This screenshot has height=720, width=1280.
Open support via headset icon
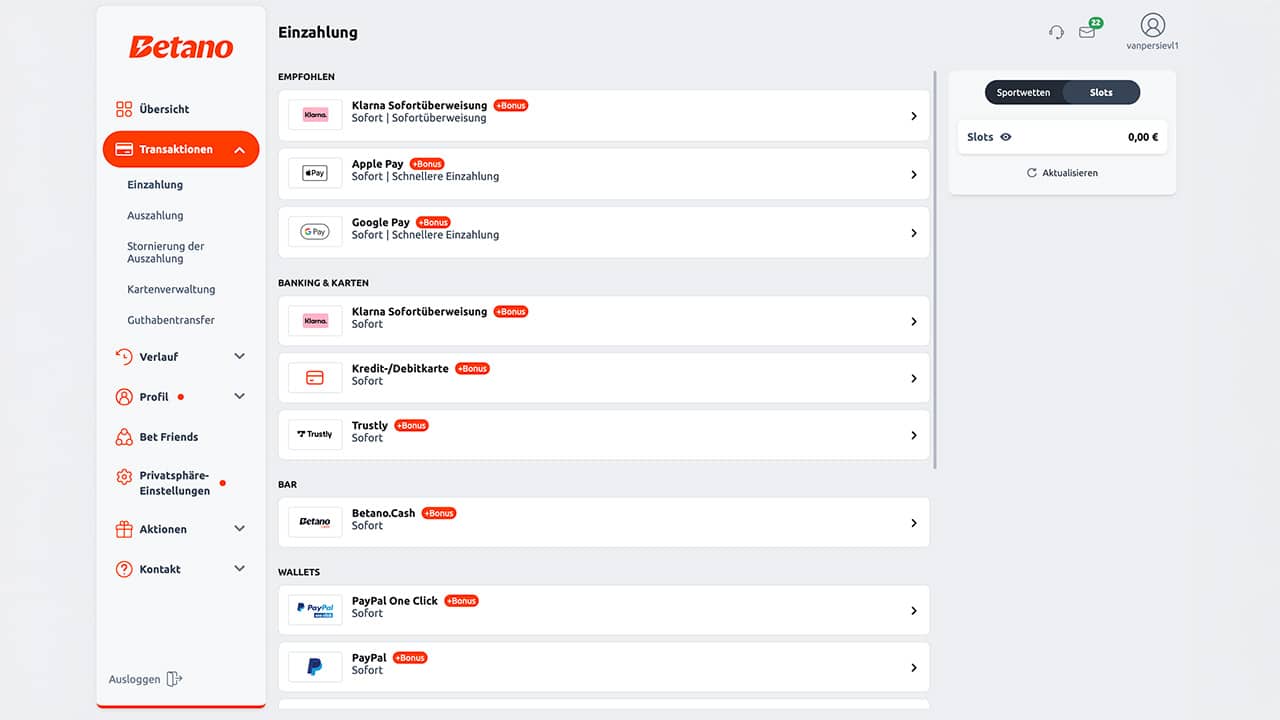click(1056, 32)
